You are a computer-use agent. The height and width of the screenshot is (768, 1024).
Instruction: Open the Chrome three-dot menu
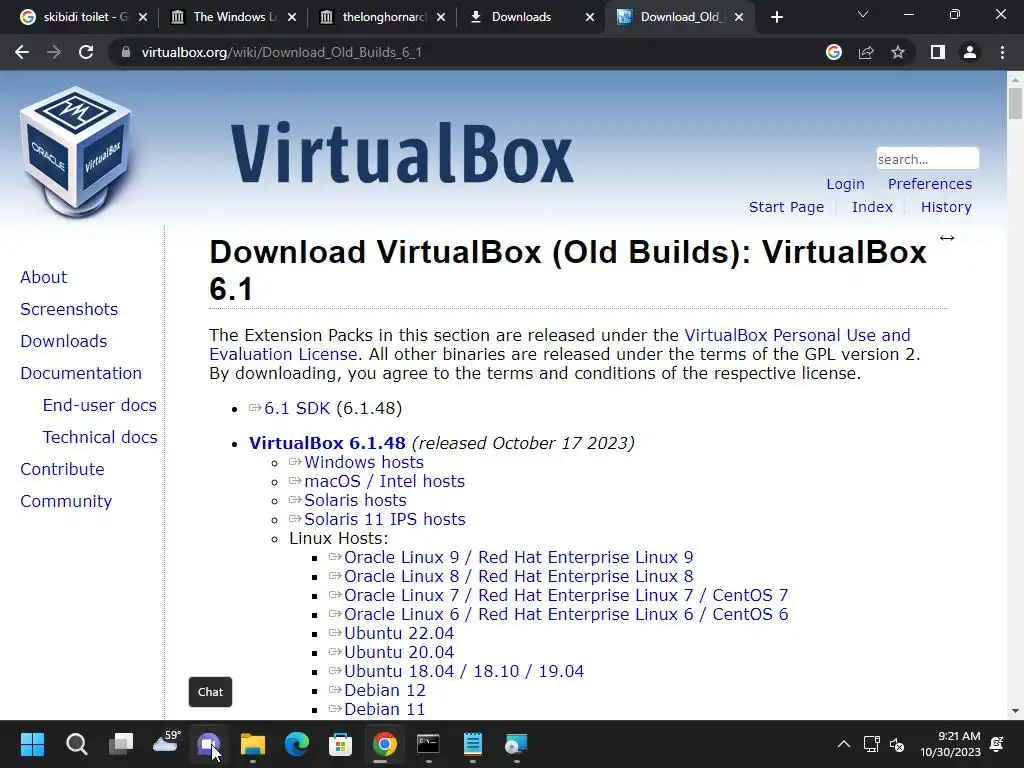pyautogui.click(x=1002, y=52)
